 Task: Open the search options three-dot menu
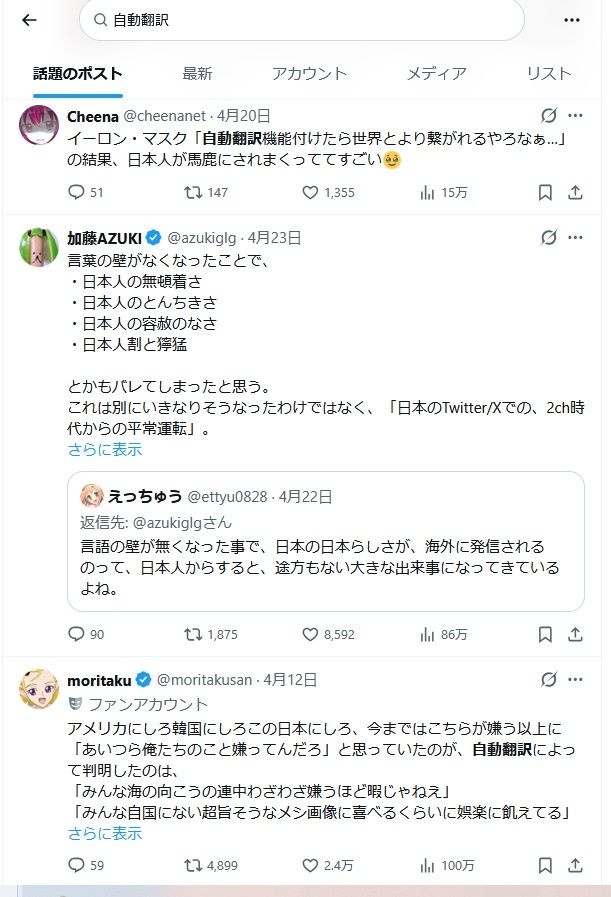(572, 20)
